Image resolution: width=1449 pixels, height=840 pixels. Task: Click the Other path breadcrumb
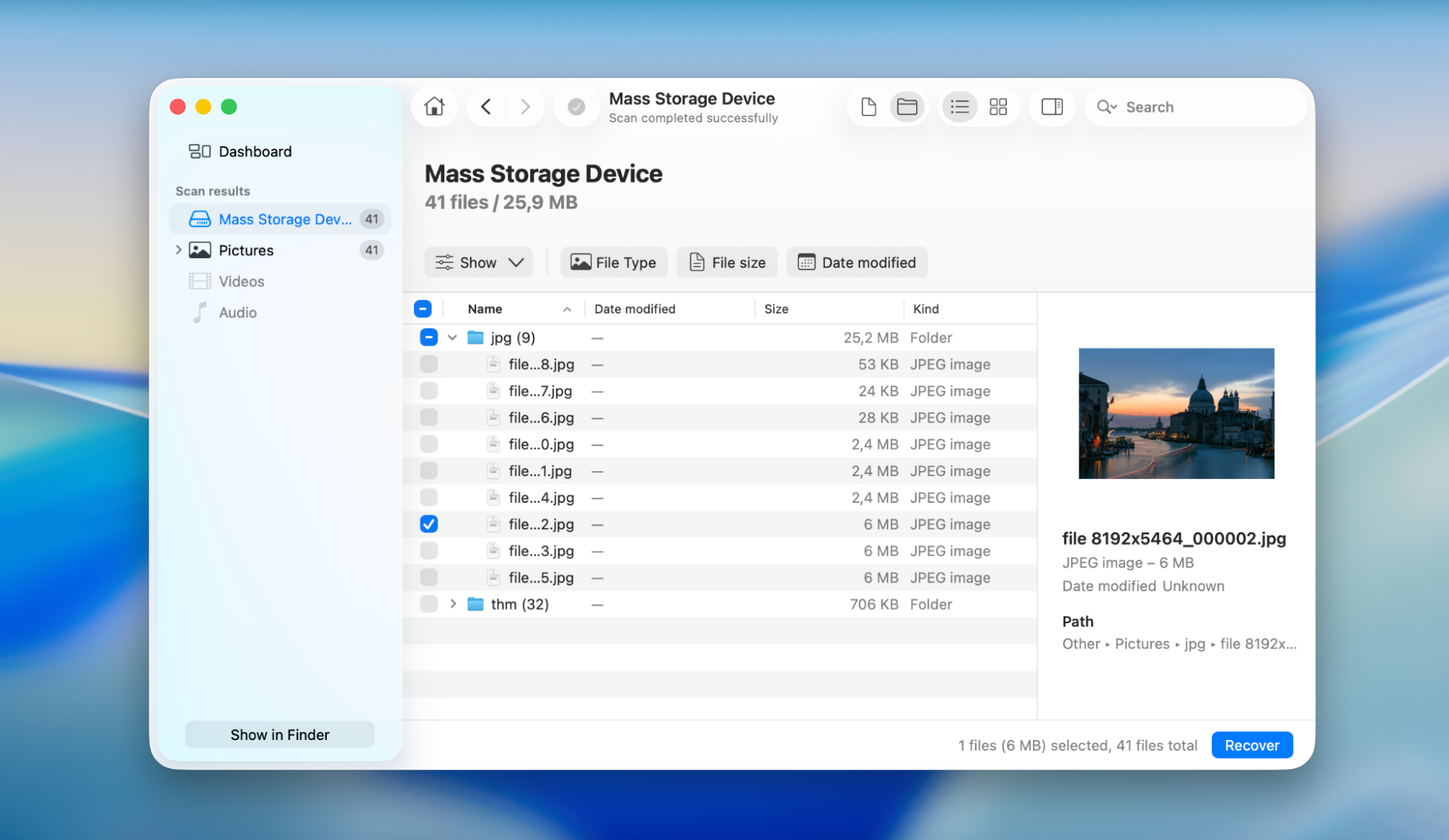(x=1081, y=644)
